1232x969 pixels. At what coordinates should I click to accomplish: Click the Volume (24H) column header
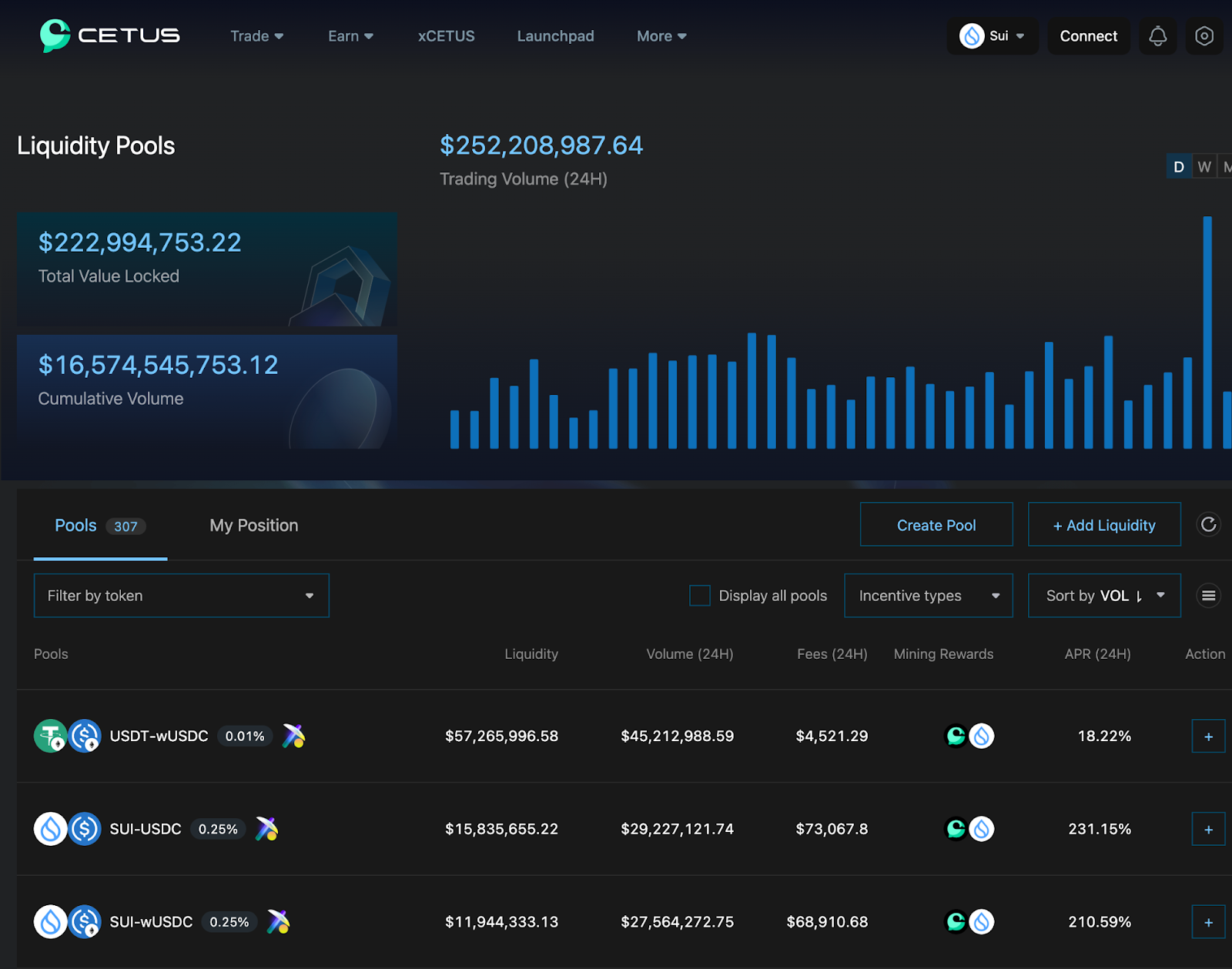pos(689,653)
